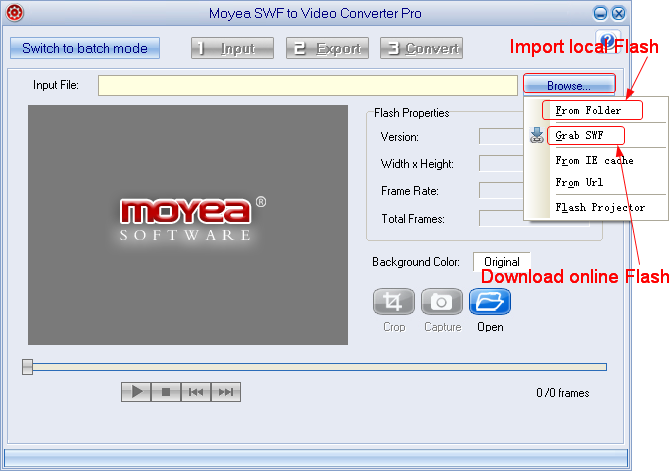669x471 pixels.
Task: Click the Input File text field
Action: (308, 85)
